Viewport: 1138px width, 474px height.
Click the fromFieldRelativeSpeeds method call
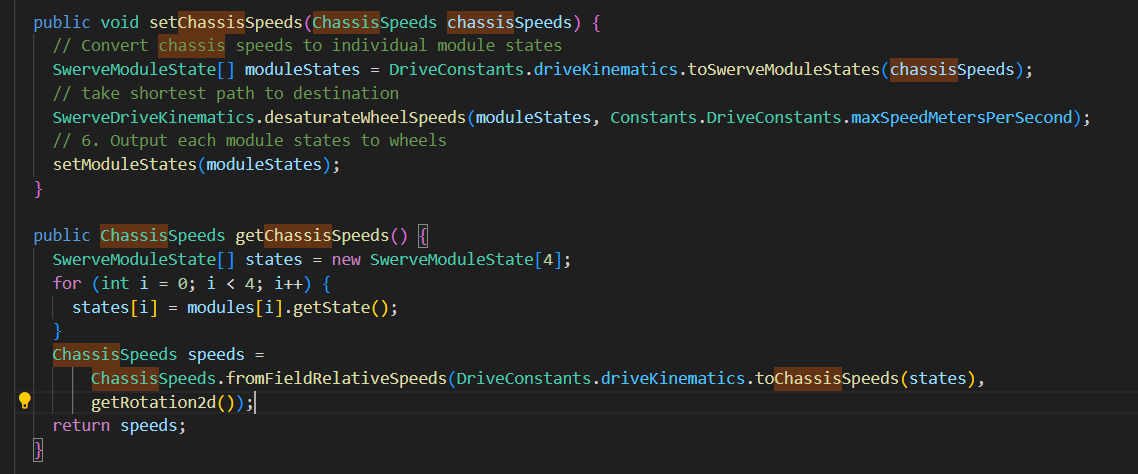tap(336, 379)
